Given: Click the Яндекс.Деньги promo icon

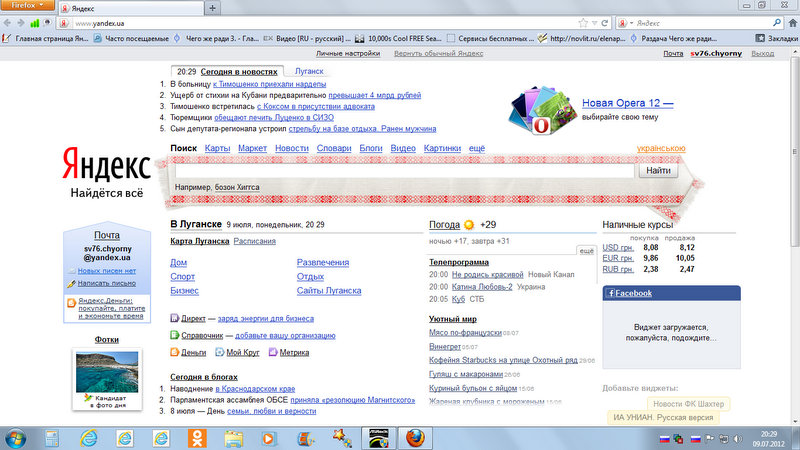Looking at the screenshot, I should click(x=71, y=303).
